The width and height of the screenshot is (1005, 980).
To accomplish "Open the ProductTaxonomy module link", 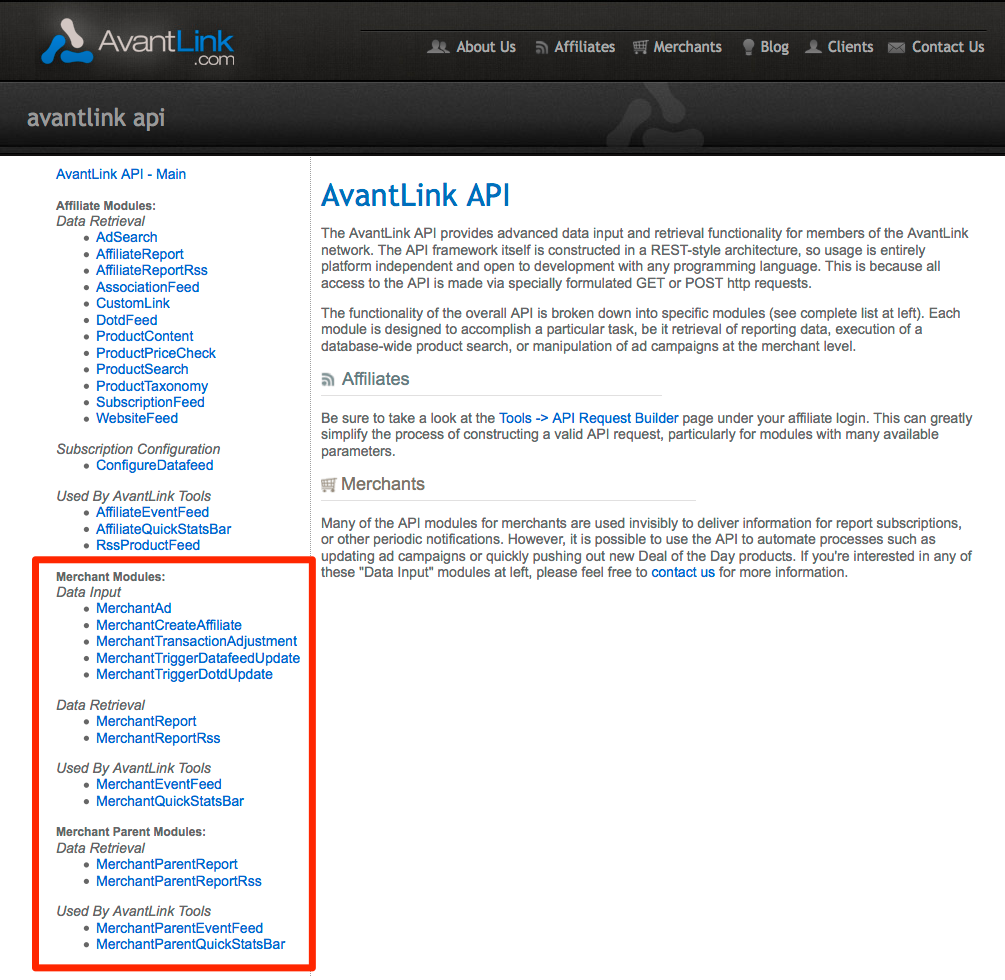I will pos(152,386).
